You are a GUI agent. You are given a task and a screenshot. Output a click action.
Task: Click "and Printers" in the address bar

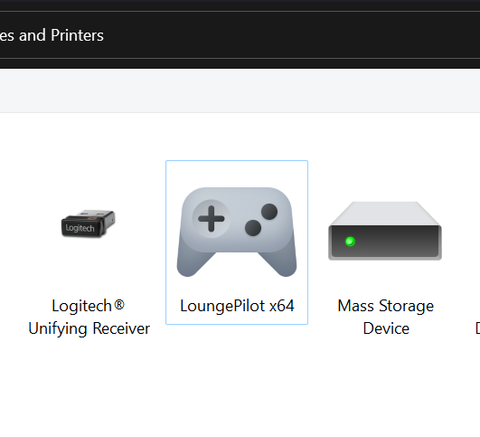click(61, 35)
